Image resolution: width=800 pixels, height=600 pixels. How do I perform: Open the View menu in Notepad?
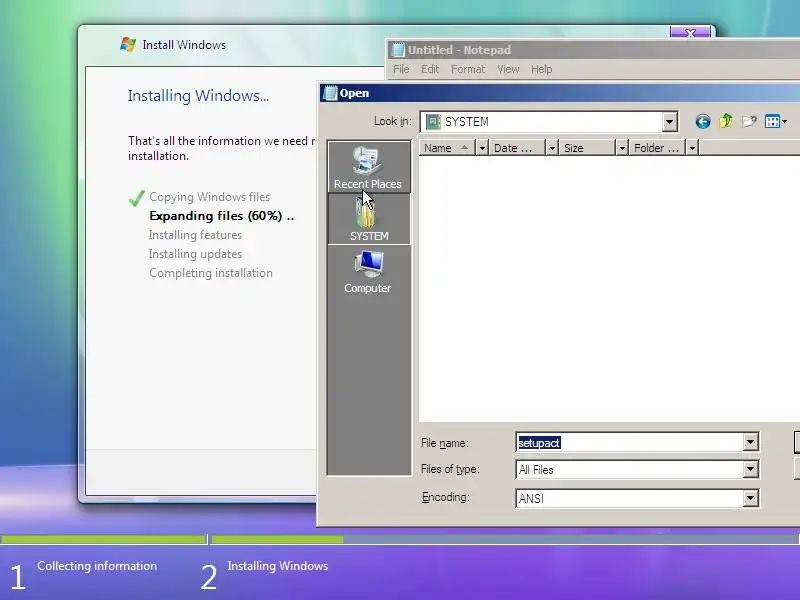(x=508, y=69)
